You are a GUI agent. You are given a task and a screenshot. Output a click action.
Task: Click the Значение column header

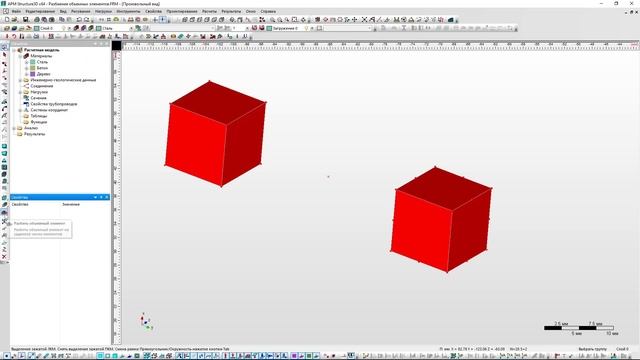(71, 204)
